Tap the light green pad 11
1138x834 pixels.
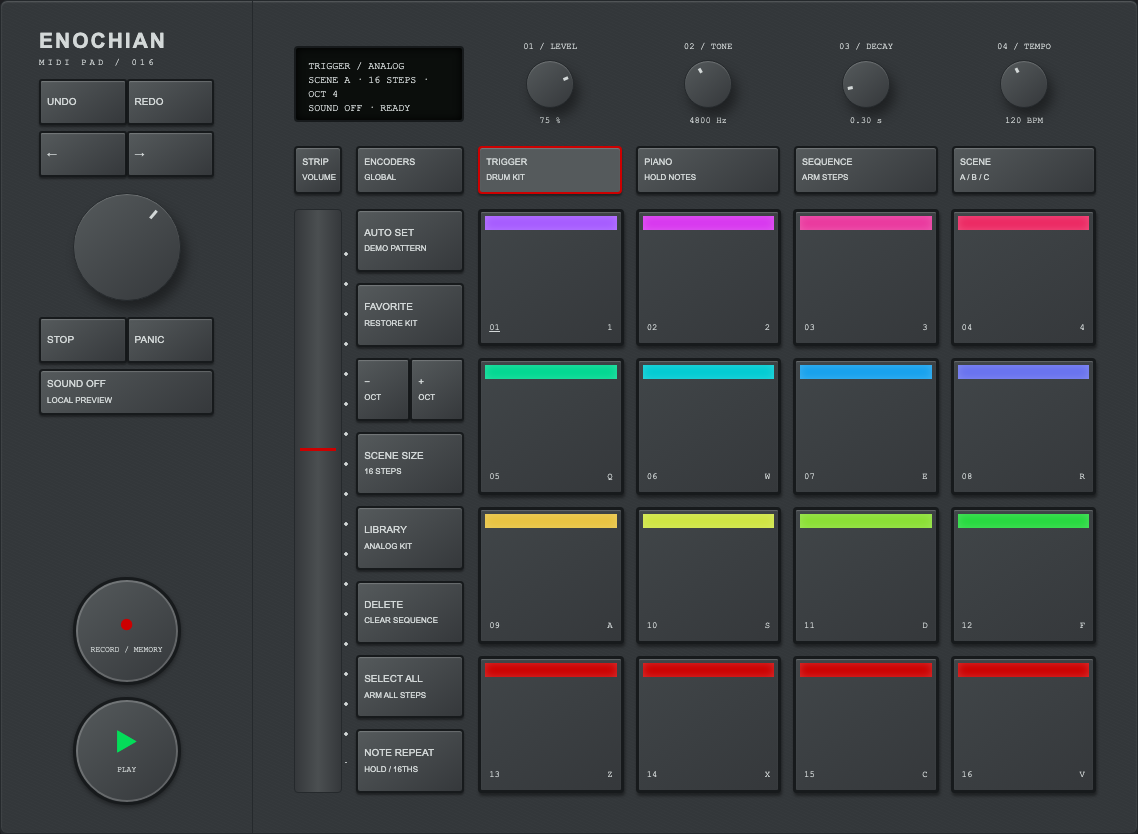click(x=866, y=576)
